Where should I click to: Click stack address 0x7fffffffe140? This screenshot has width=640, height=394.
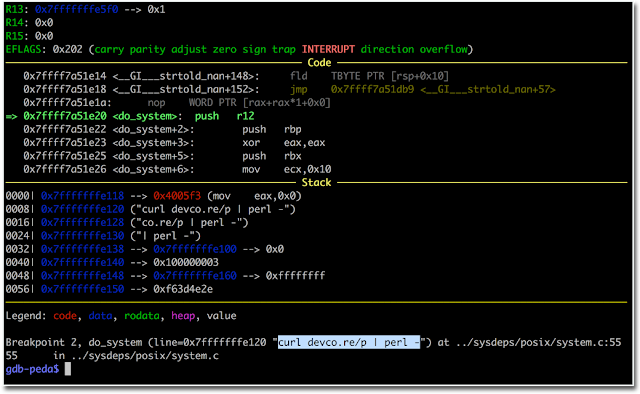82,262
